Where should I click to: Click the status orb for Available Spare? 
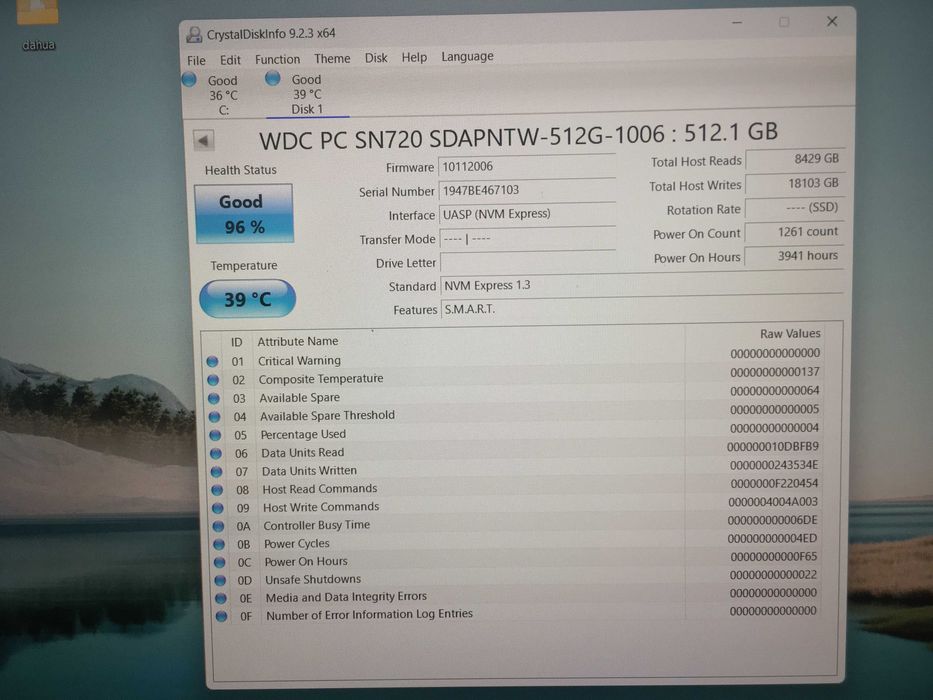214,398
